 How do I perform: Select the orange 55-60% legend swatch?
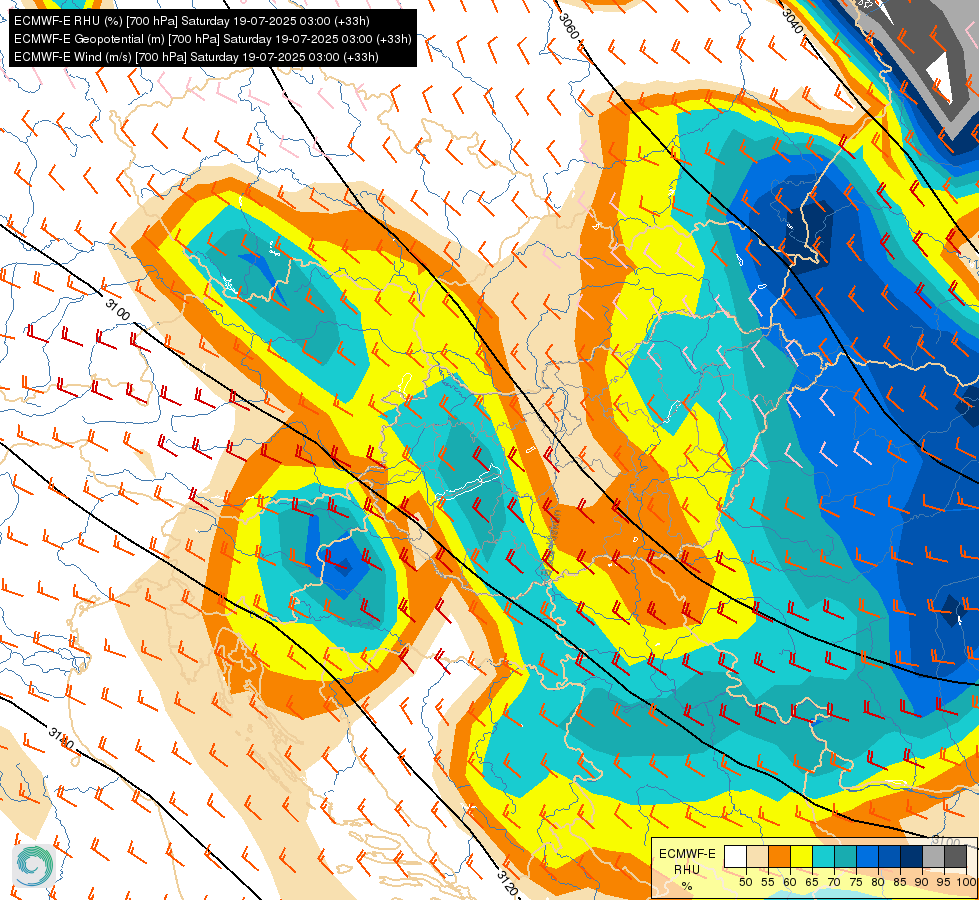coord(779,856)
